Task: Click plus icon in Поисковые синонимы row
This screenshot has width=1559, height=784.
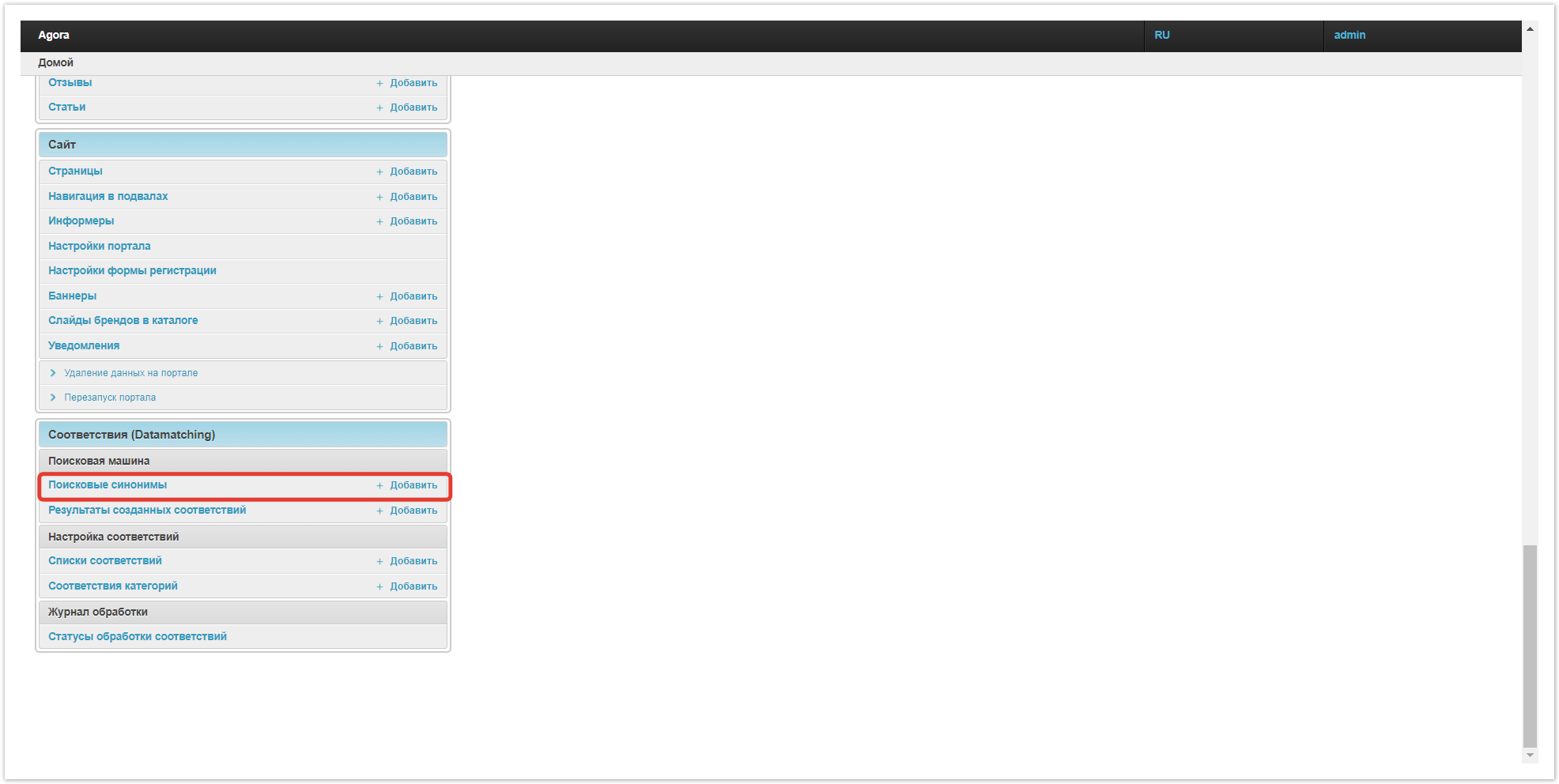Action: click(379, 486)
